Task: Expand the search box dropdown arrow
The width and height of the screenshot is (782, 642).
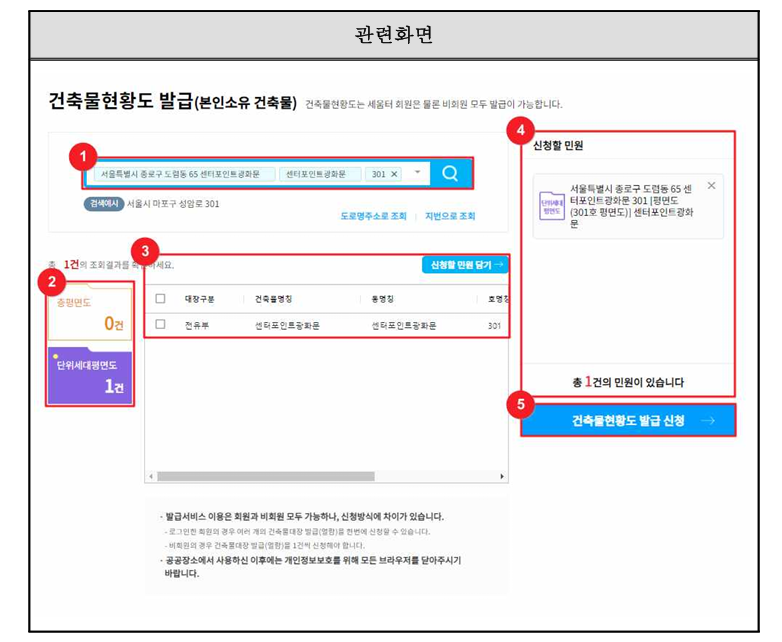Action: [x=417, y=172]
